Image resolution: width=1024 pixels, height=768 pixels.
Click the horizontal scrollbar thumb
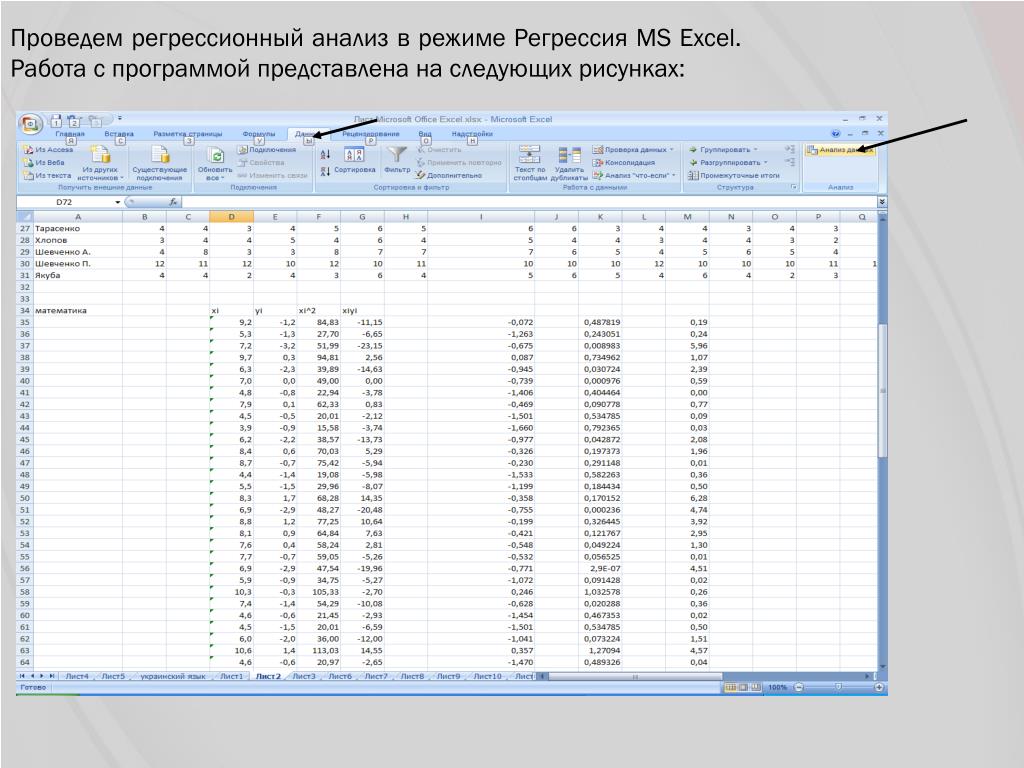(x=634, y=677)
